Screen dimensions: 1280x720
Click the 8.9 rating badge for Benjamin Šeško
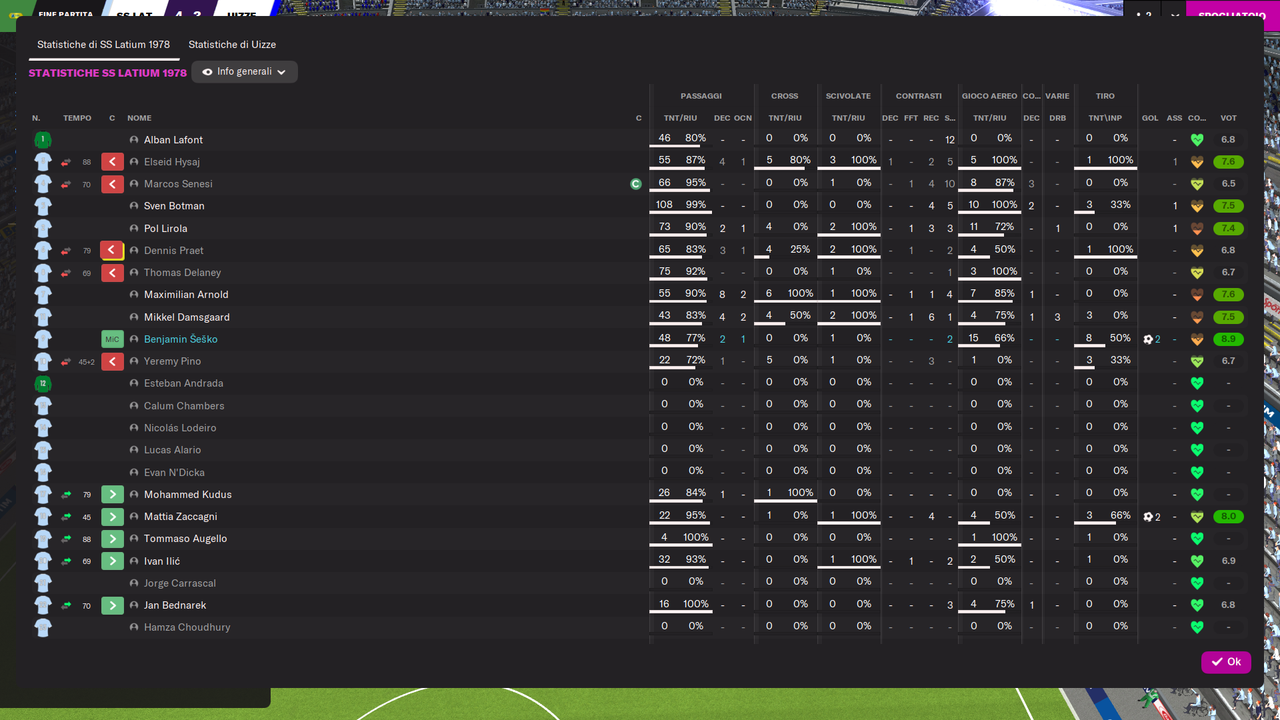click(1228, 339)
